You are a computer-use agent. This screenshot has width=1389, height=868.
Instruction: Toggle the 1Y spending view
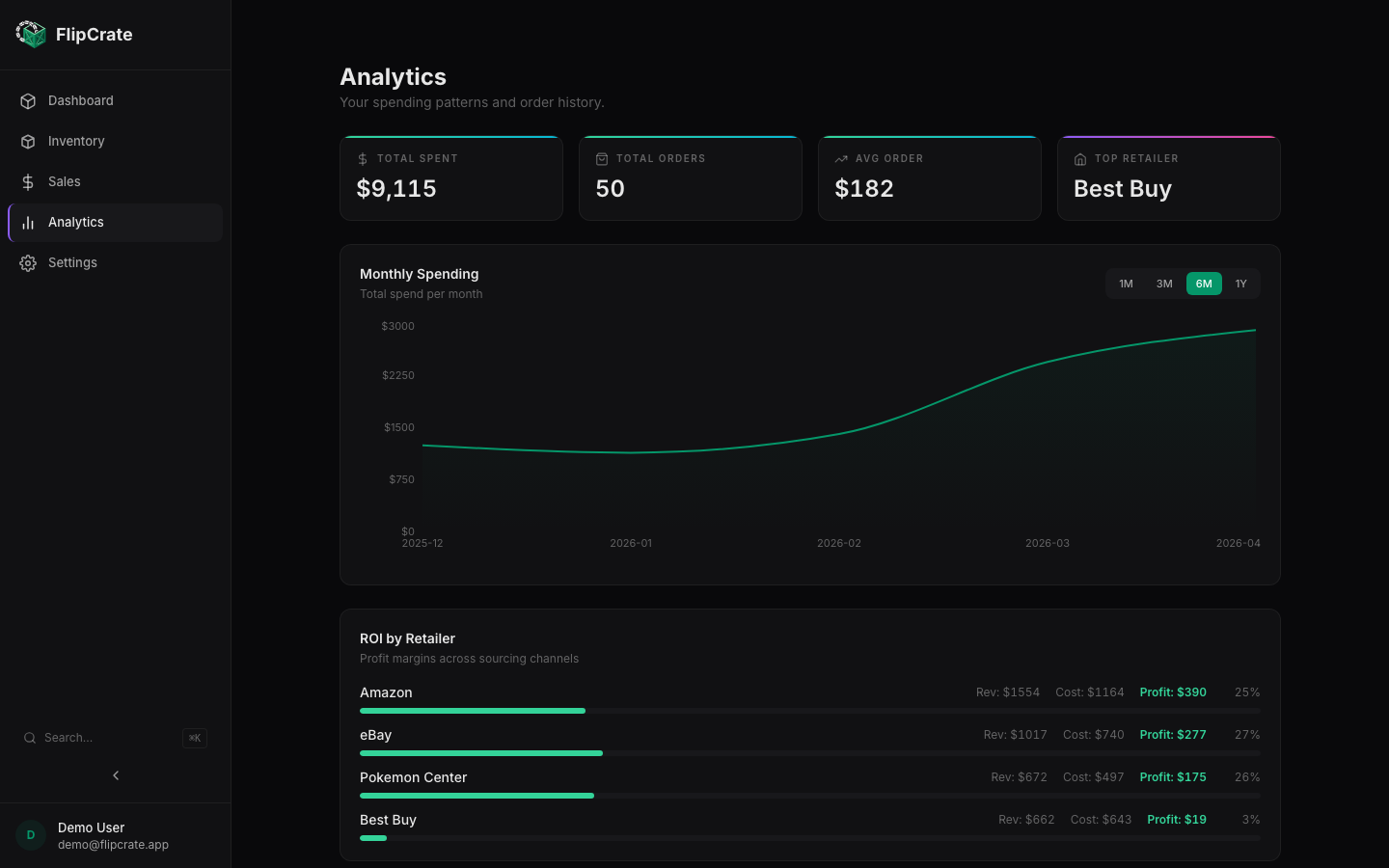1241,284
